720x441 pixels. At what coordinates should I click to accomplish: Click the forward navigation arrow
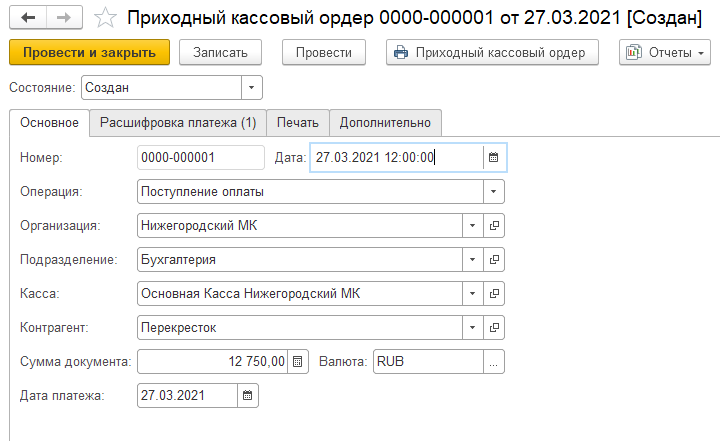point(62,18)
